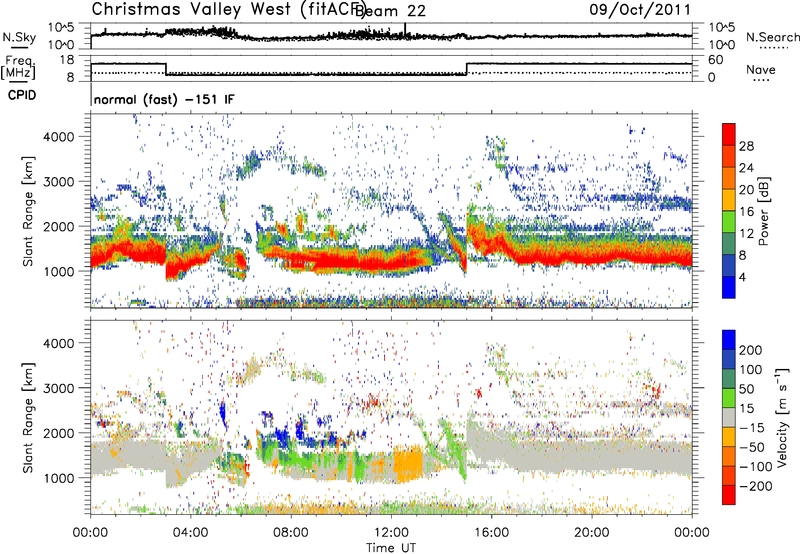
Task: Click the left 10^5 noise axis tick
Action: 61,28
